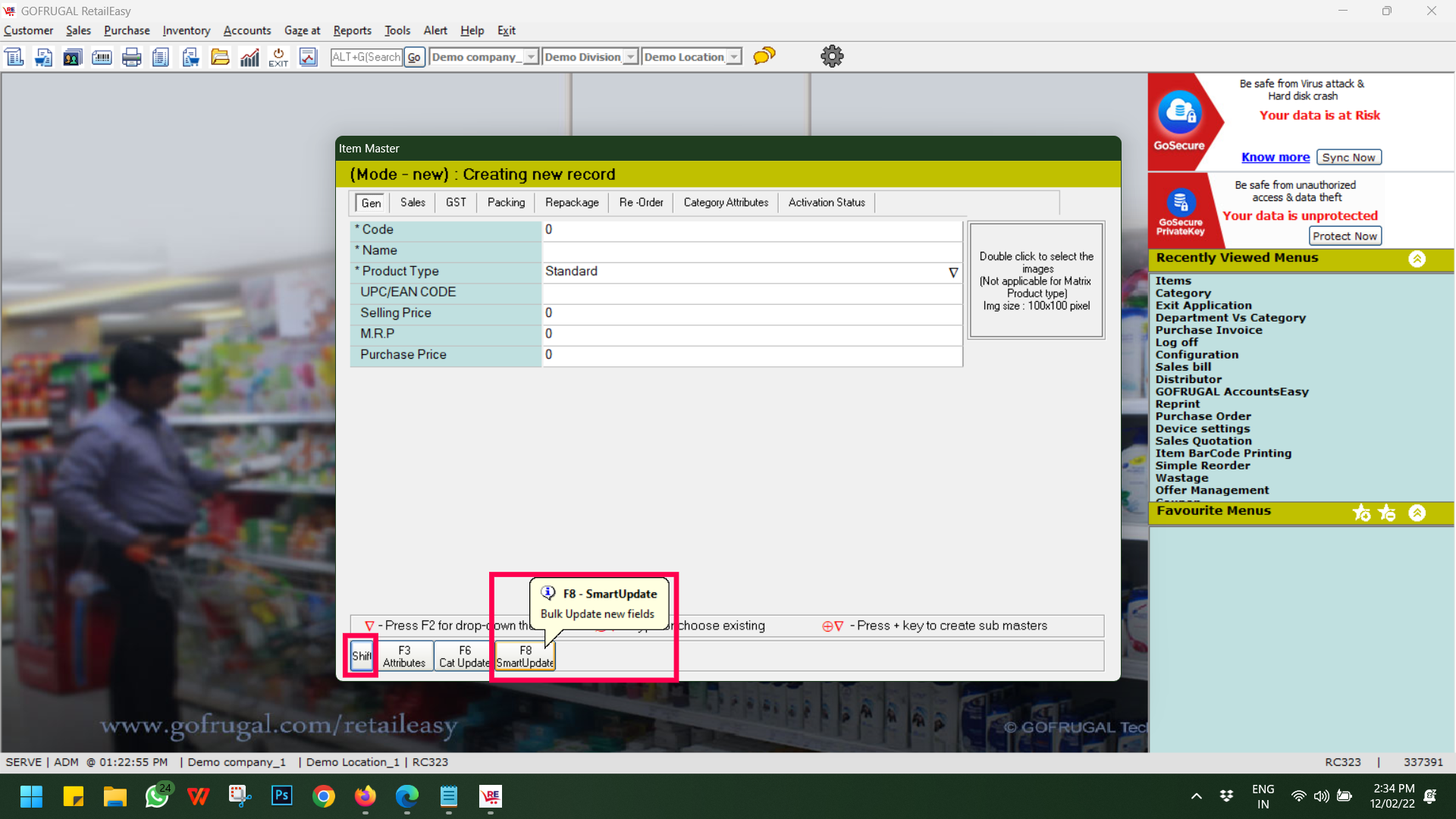This screenshot has height=819, width=1456.
Task: Click the add favourite star icon
Action: [x=1361, y=513]
